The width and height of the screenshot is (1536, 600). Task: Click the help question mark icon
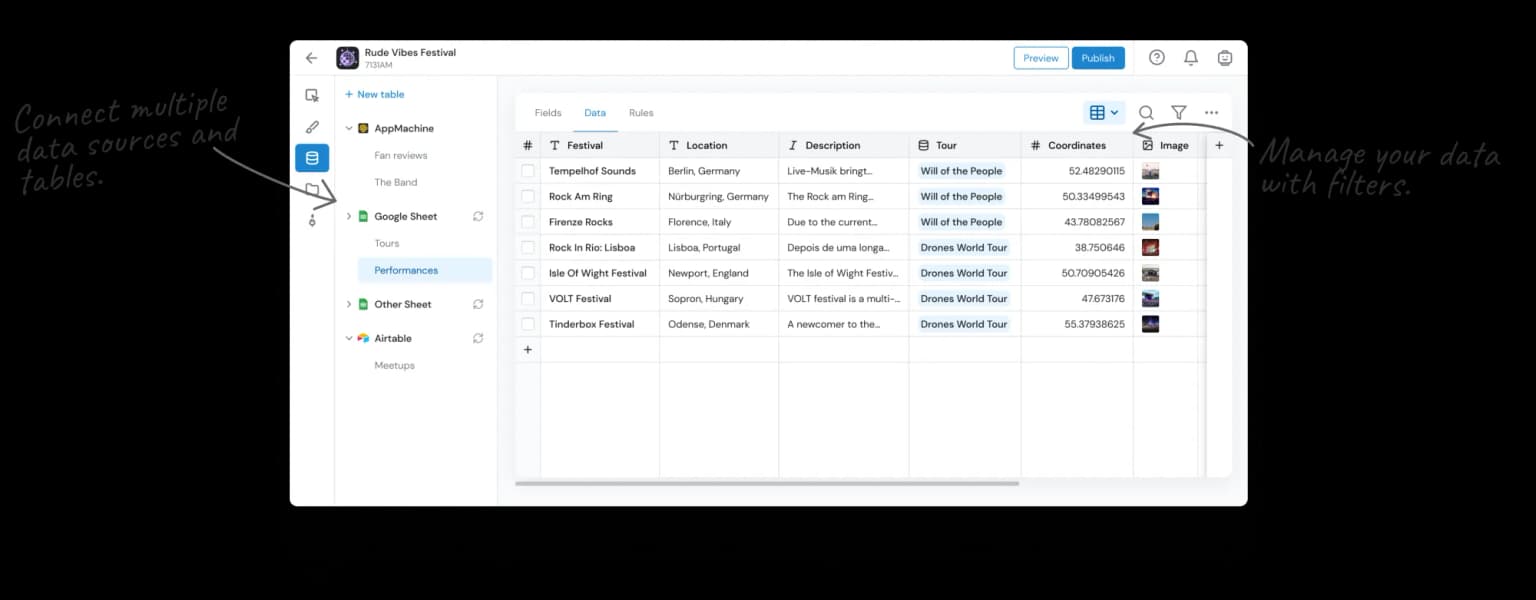pyautogui.click(x=1157, y=57)
